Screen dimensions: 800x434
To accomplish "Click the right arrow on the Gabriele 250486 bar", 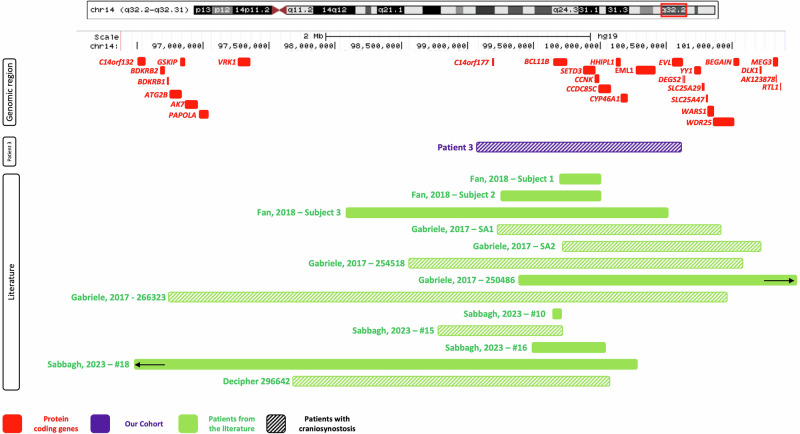I will click(x=777, y=281).
